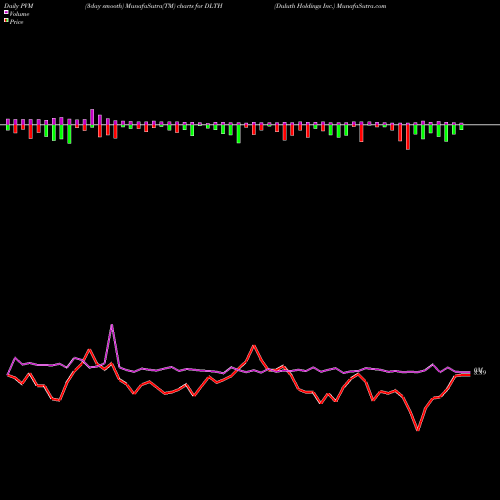Screen dimensions: 500x500
Task: Click the Daily PVM title text
Action: tap(19, 6)
